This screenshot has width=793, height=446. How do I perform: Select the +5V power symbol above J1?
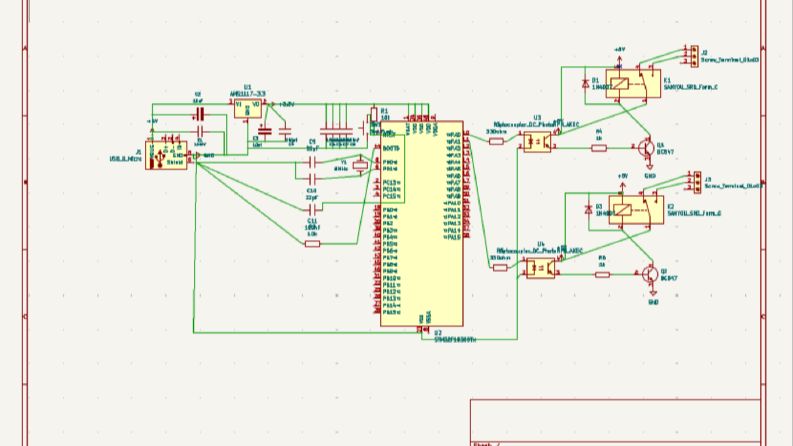pos(152,131)
